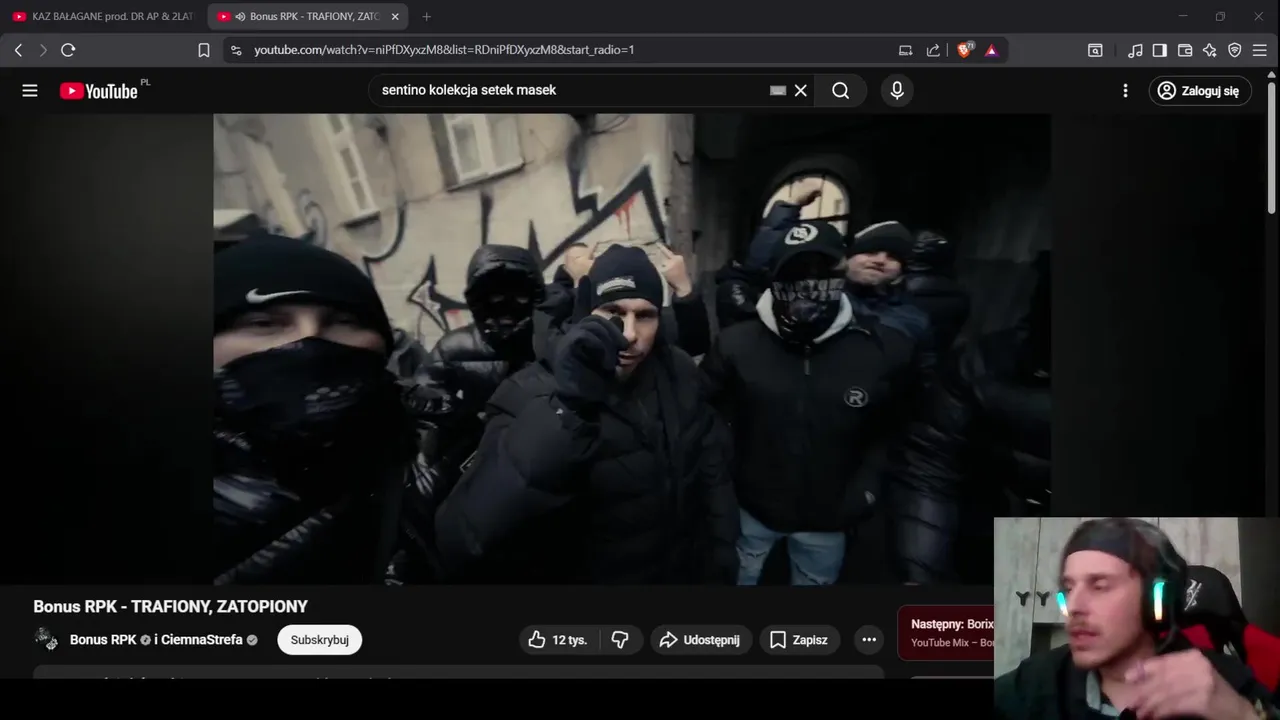The height and width of the screenshot is (720, 1280).
Task: Go forward with browser forward arrow
Action: (x=42, y=50)
